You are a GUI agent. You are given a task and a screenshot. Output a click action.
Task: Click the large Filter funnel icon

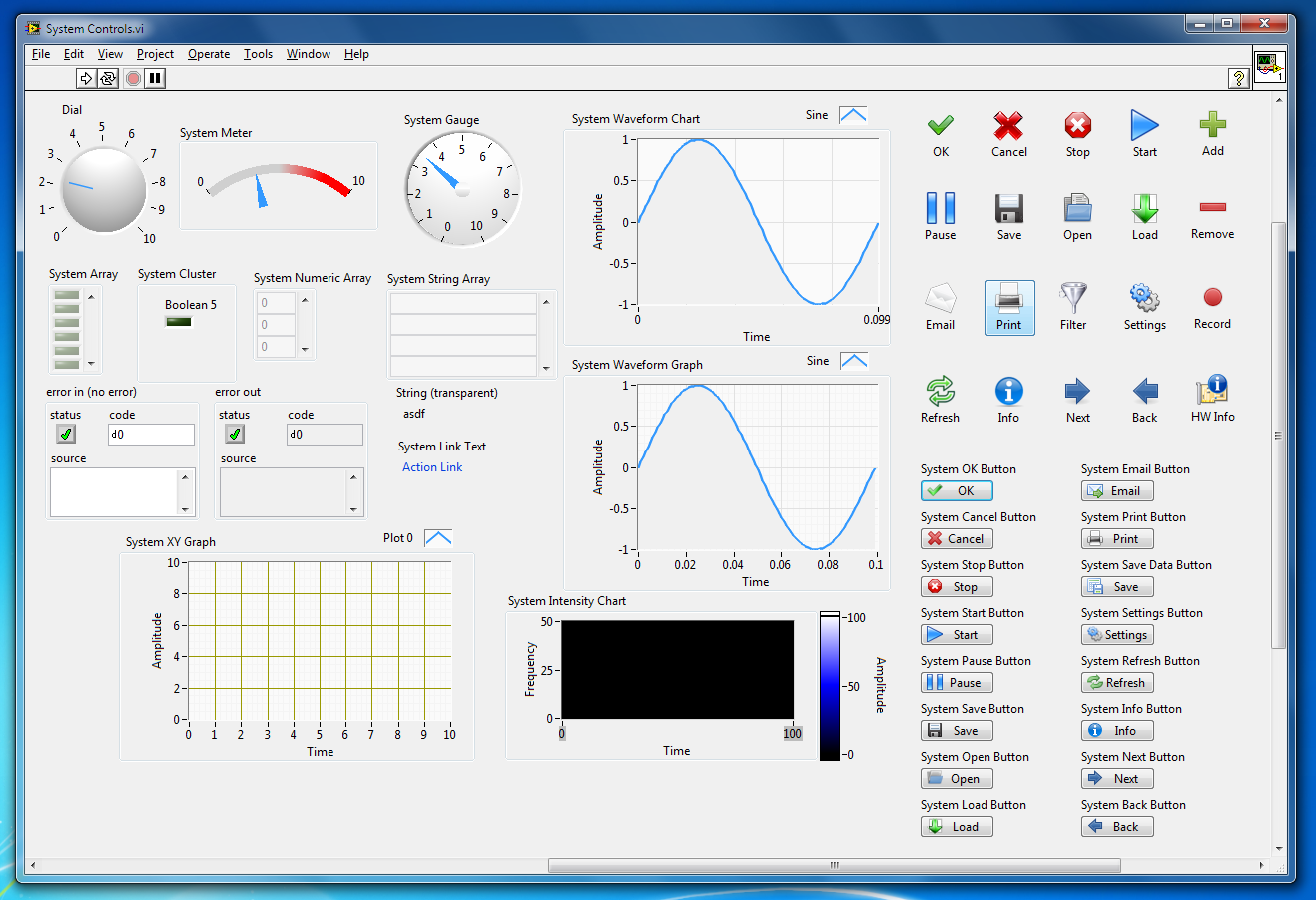click(x=1073, y=298)
